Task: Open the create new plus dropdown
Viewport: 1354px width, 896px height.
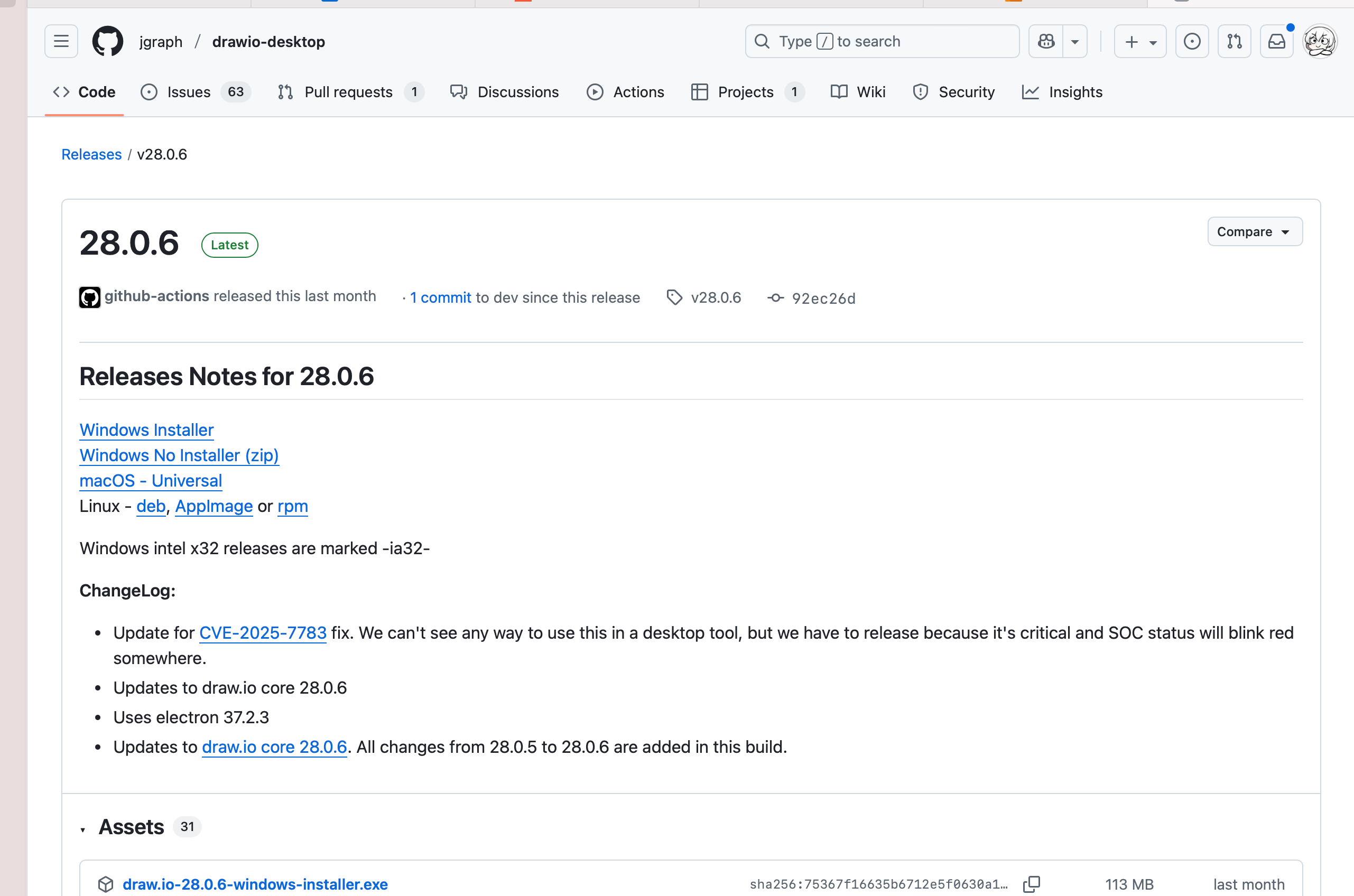Action: tap(1139, 41)
